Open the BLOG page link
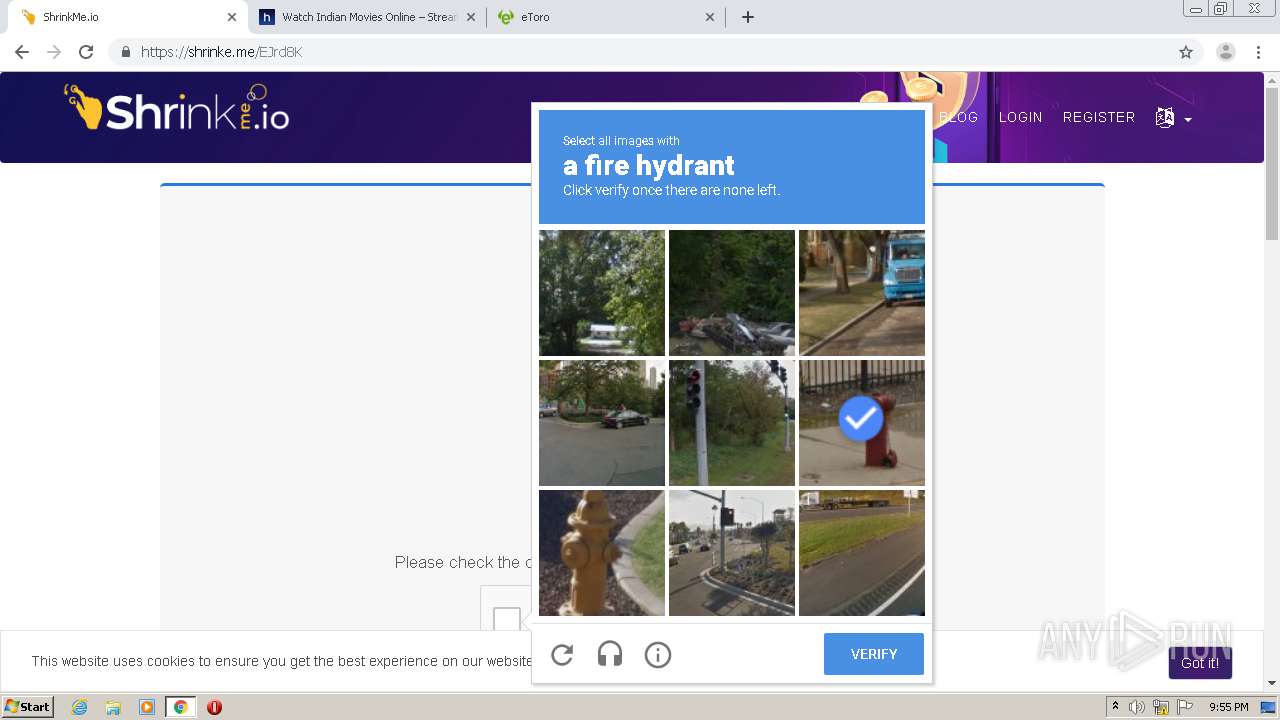This screenshot has width=1280, height=720. pyautogui.click(x=958, y=117)
